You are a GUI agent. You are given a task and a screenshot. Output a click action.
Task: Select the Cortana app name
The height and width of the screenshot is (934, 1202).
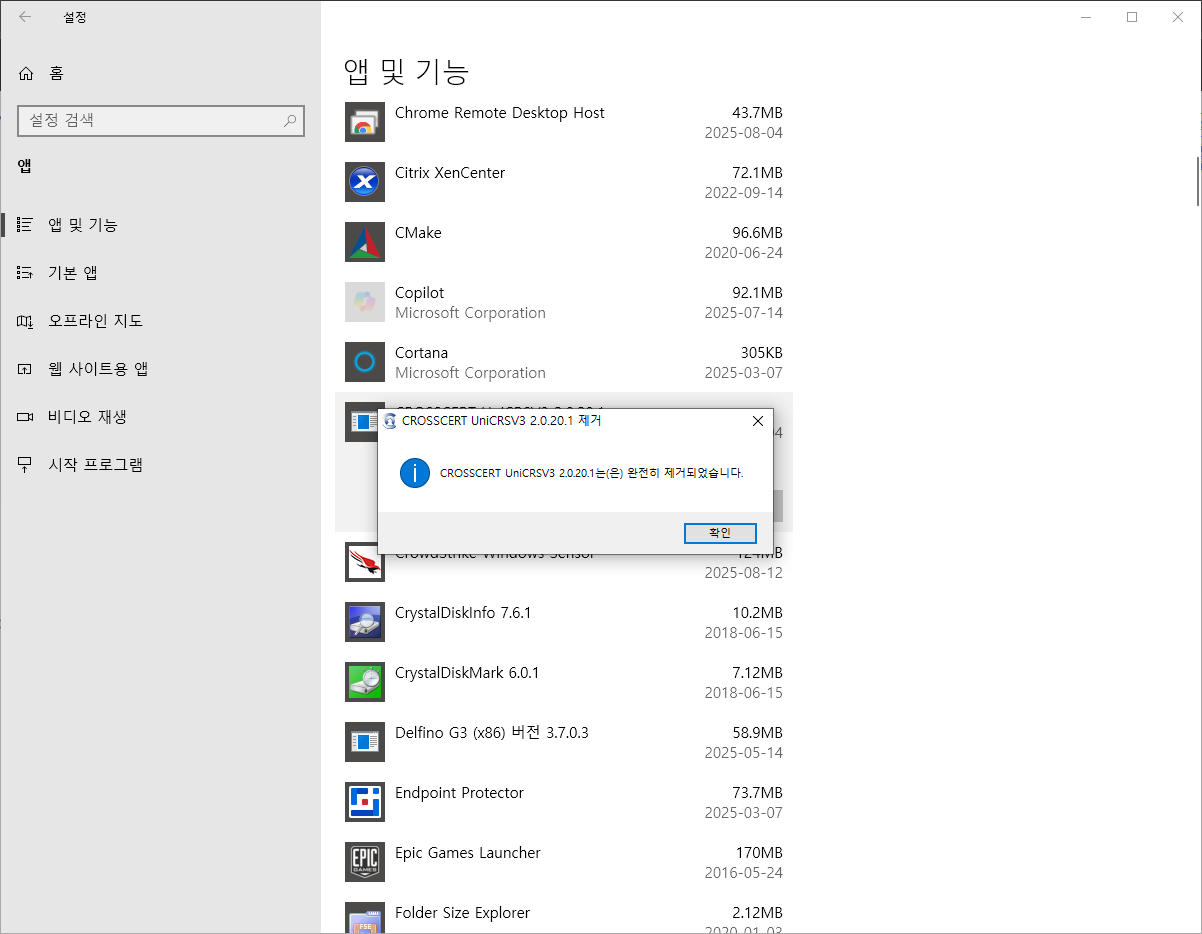(421, 353)
